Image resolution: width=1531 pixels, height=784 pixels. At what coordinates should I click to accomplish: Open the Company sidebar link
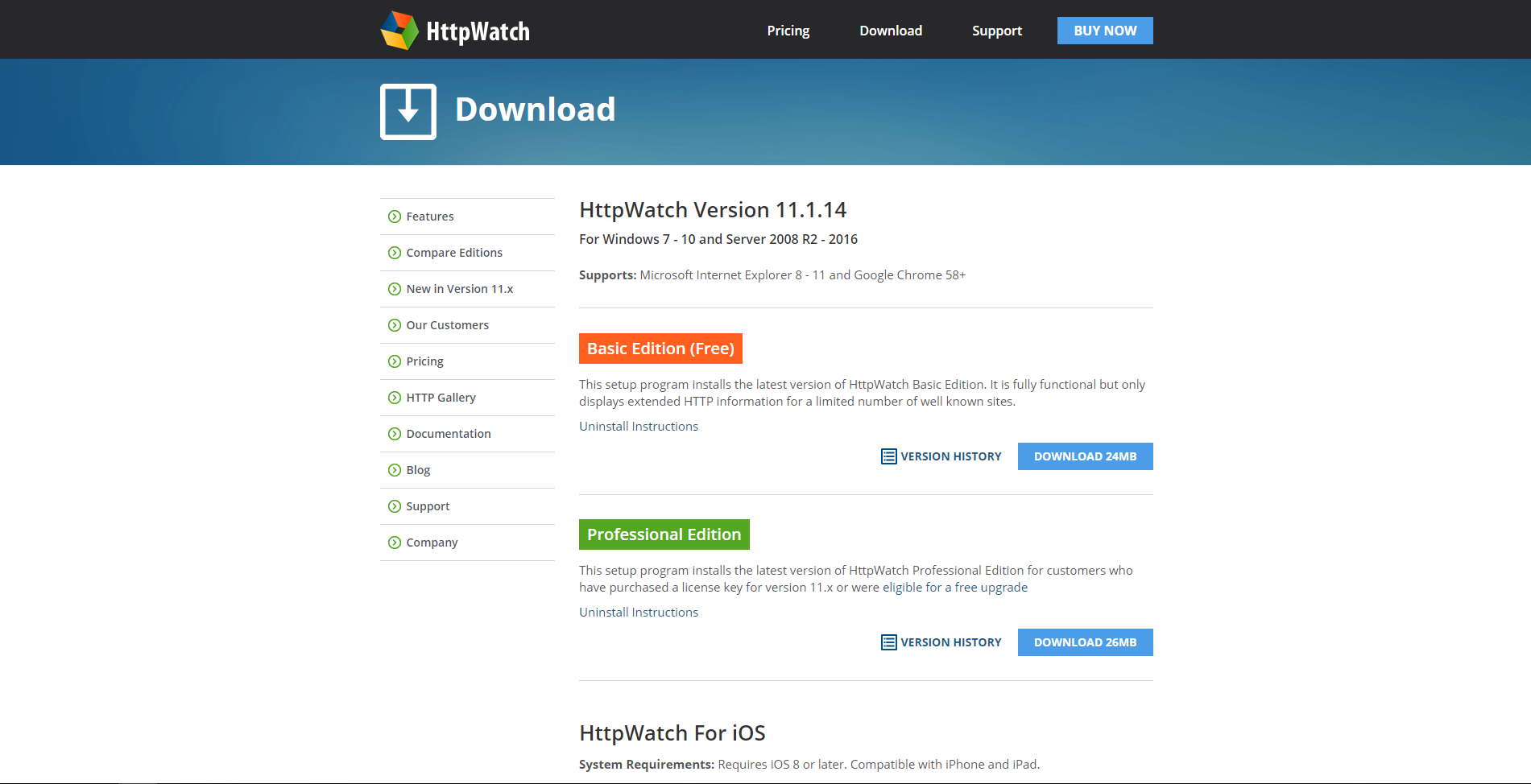pyautogui.click(x=432, y=543)
